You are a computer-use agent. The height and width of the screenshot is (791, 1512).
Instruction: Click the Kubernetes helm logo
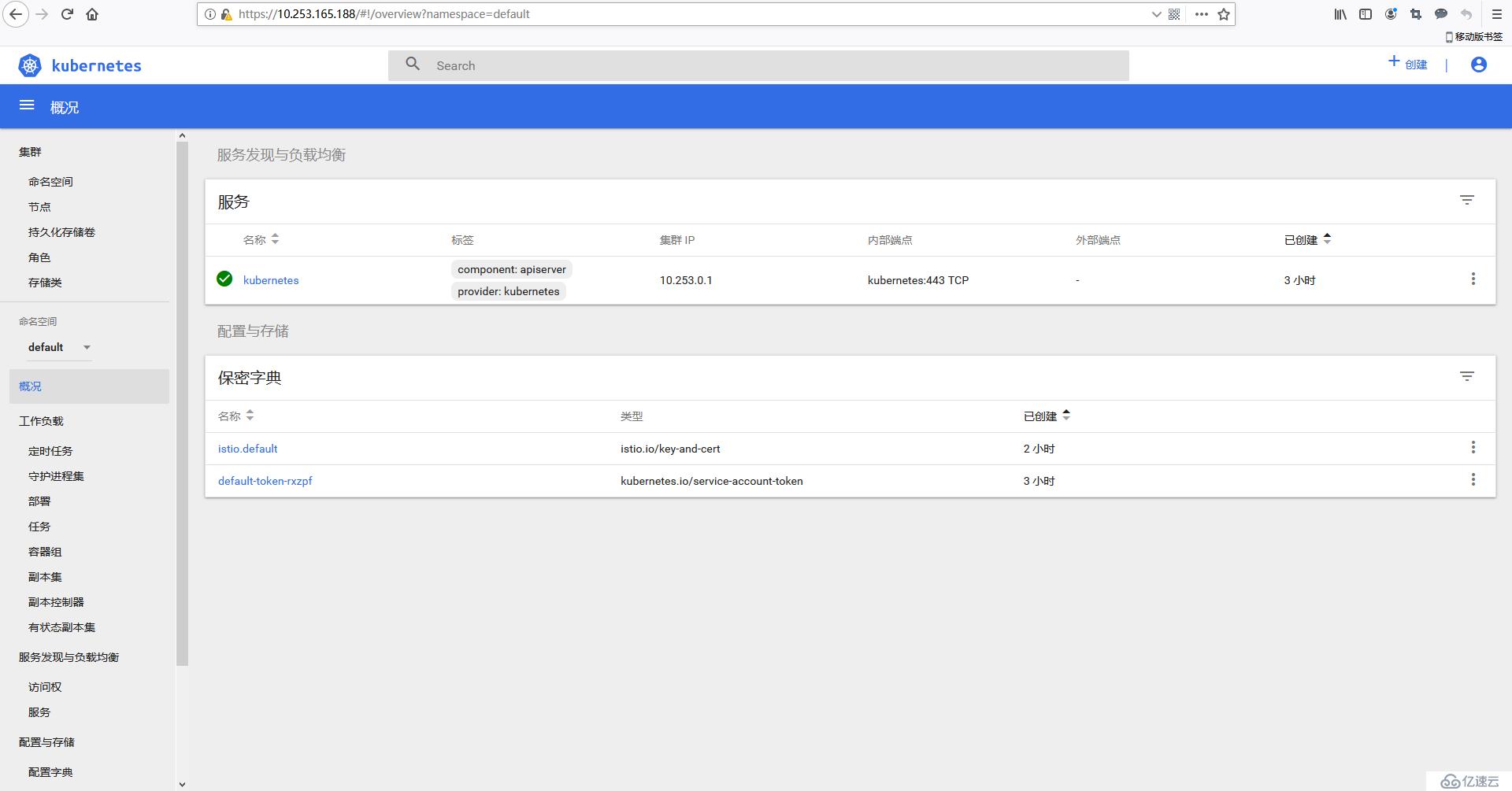30,65
